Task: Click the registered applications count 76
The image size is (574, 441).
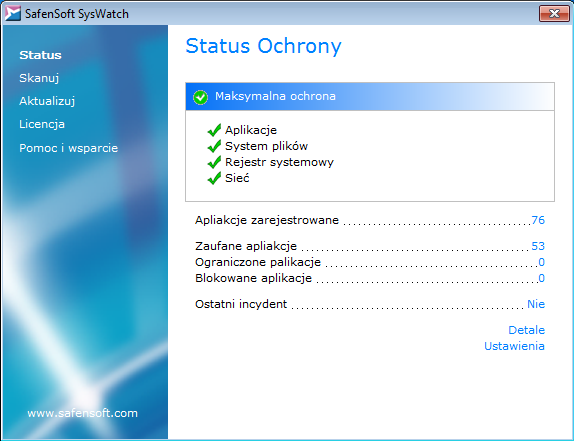Action: pyautogui.click(x=538, y=220)
